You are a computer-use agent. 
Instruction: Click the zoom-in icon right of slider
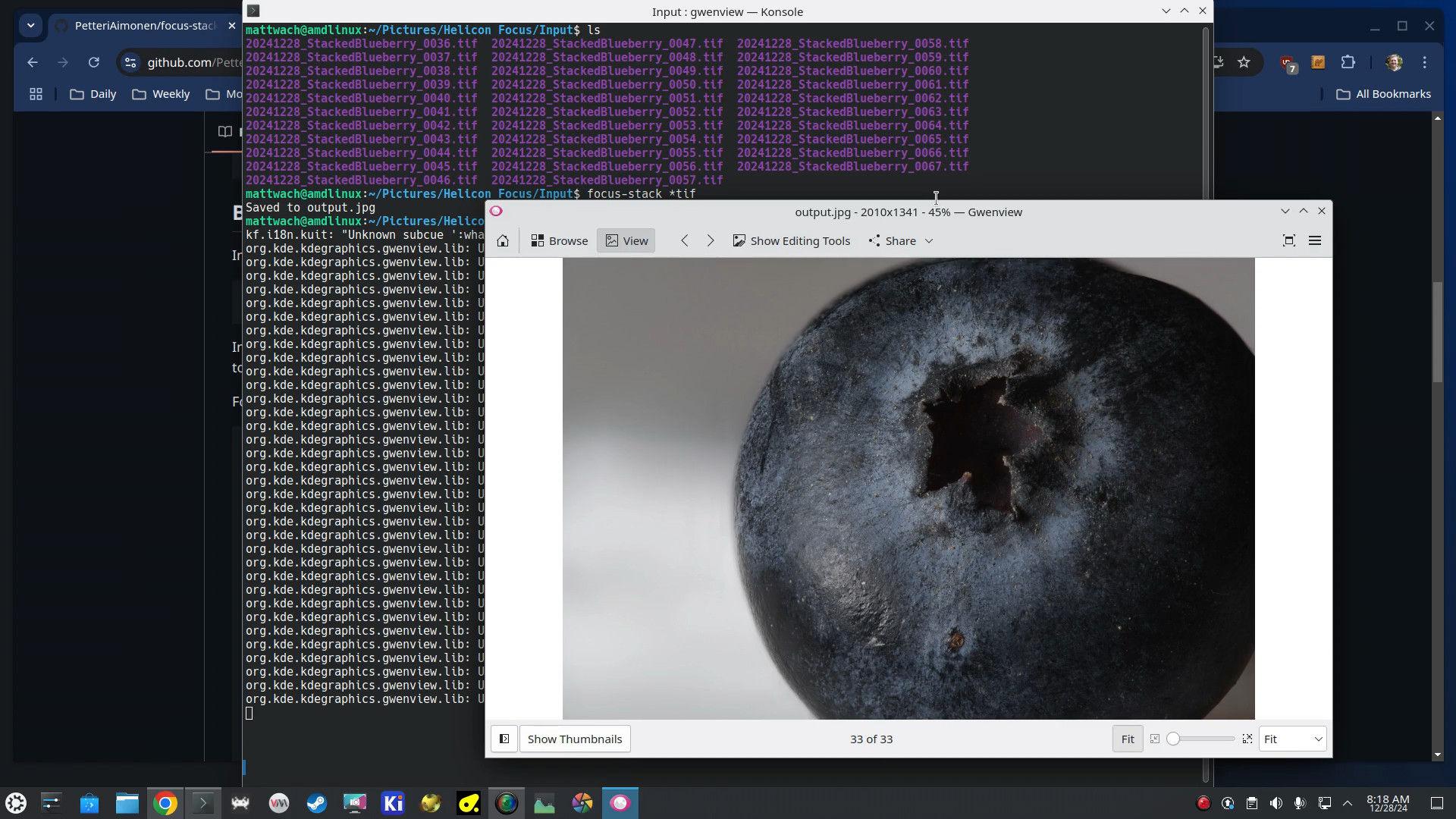tap(1247, 739)
